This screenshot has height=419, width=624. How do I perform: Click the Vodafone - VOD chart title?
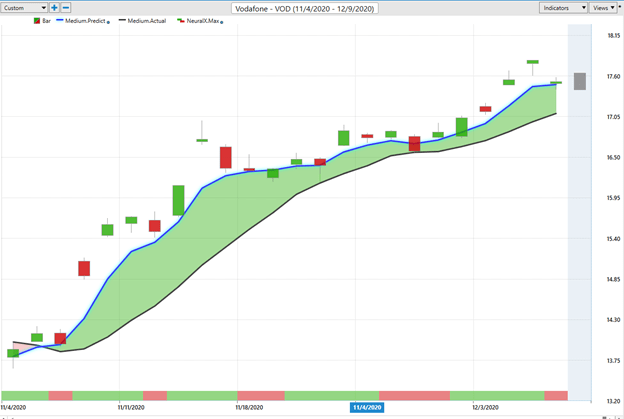[x=311, y=7]
